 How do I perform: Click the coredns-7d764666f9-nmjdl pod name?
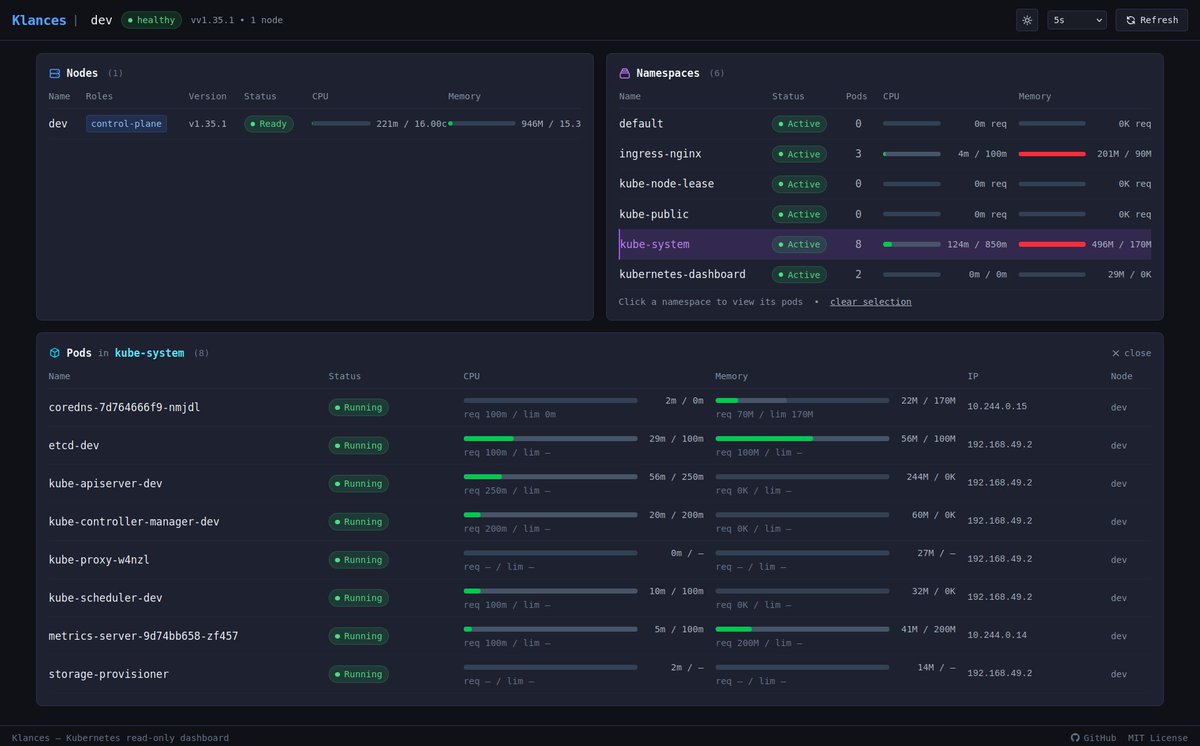coord(125,407)
